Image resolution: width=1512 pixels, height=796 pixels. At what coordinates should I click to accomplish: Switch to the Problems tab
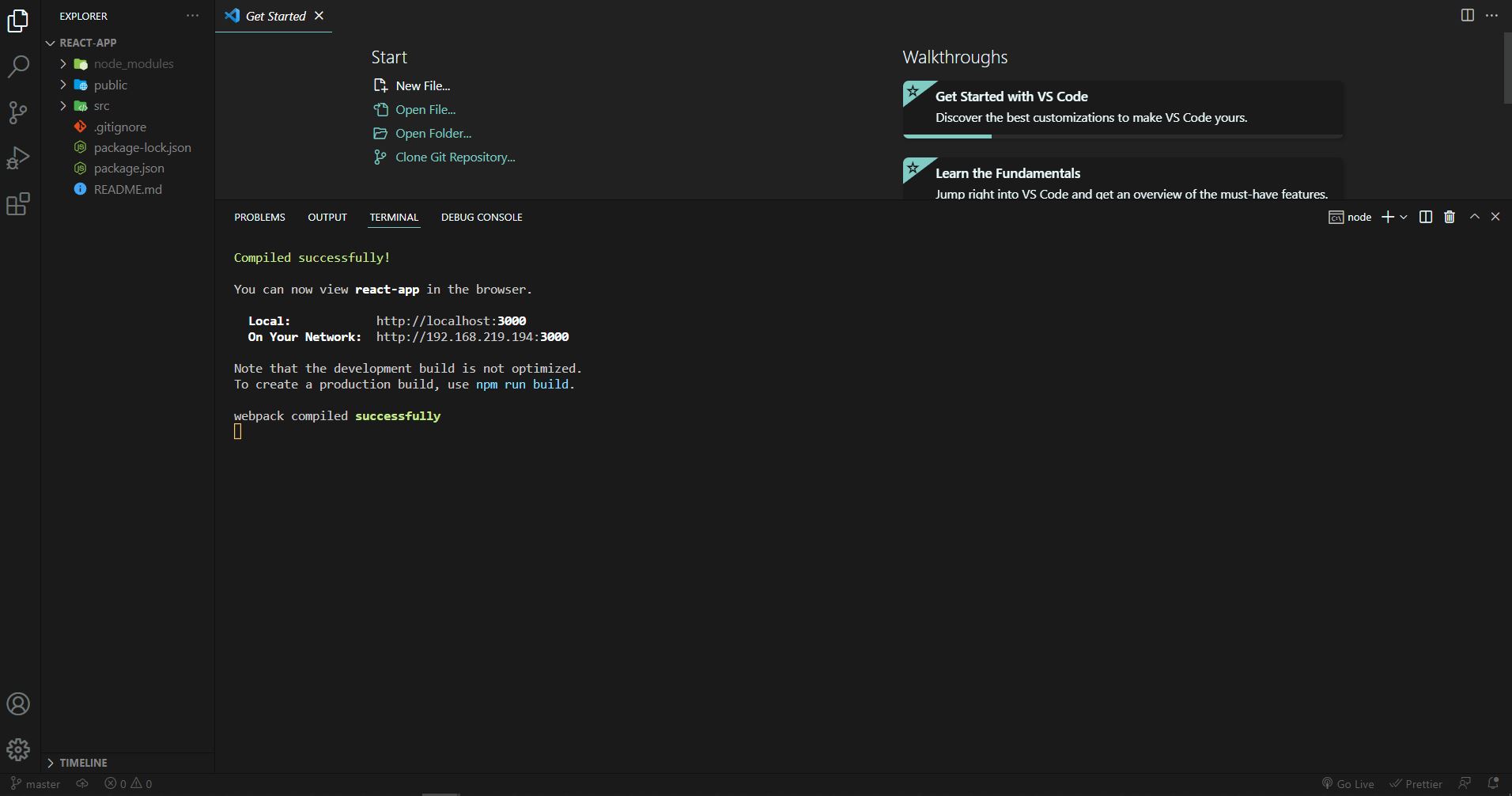click(x=259, y=217)
